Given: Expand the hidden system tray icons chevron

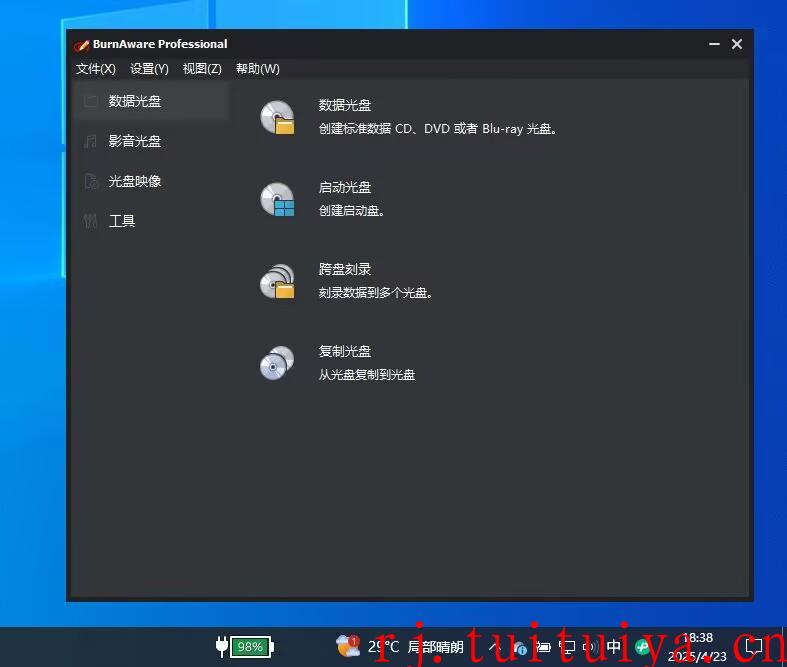Looking at the screenshot, I should (495, 646).
